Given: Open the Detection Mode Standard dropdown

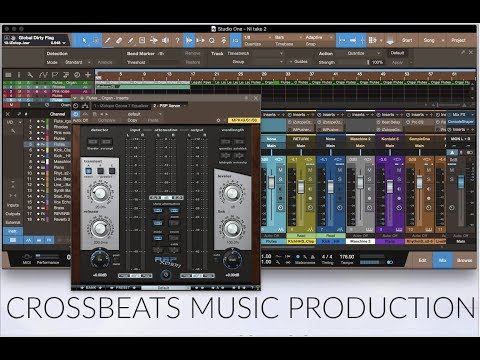Looking at the screenshot, I should 77,62.
